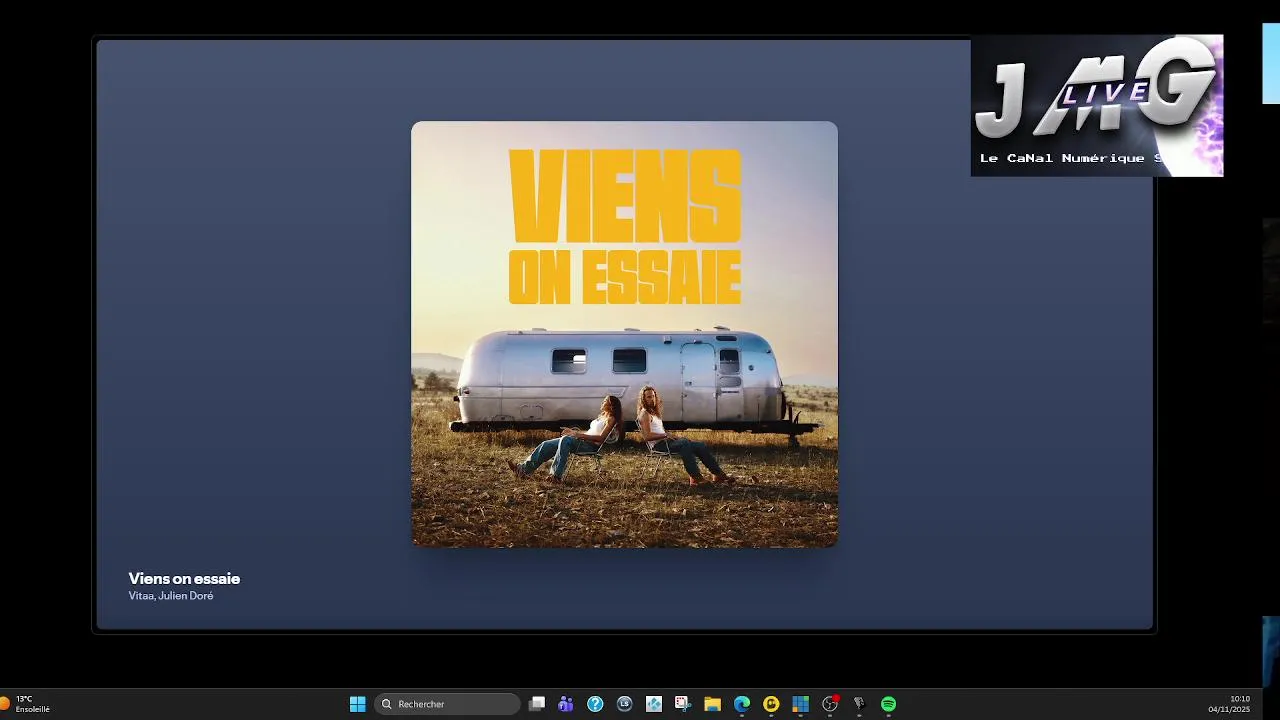Open the dark grey taskbar app beside Spotify

point(859,704)
